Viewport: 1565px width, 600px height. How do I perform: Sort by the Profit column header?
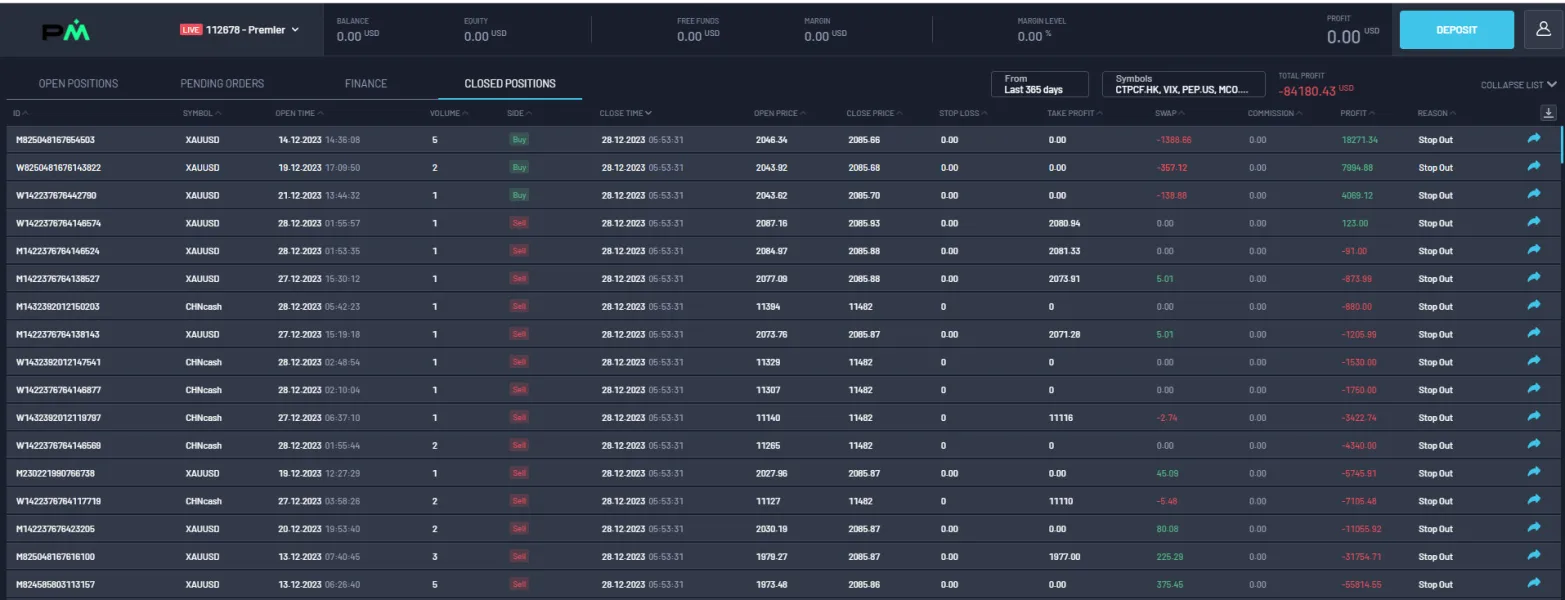pos(1357,113)
